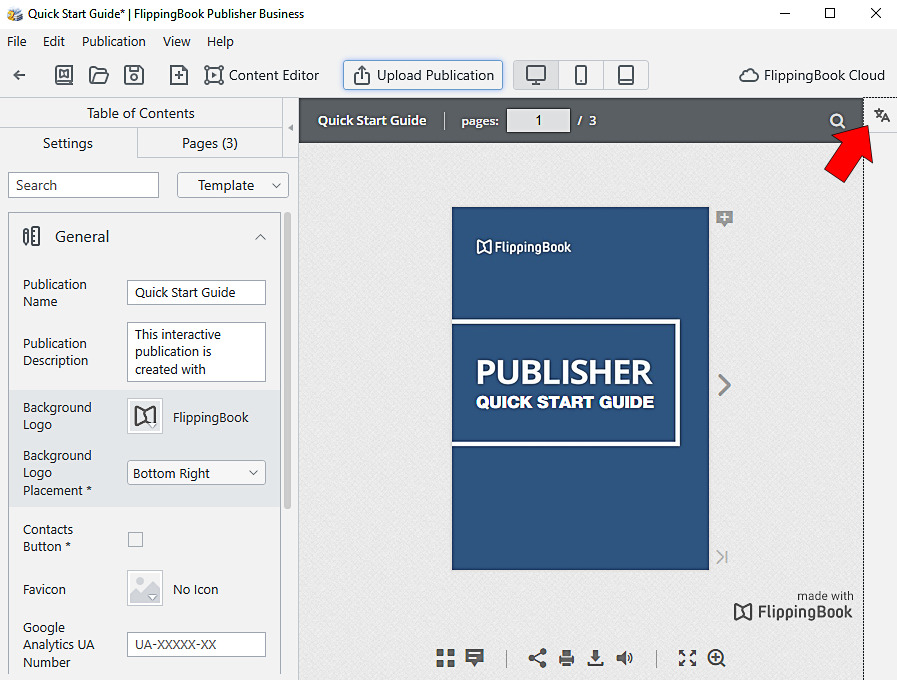Click the Quick Start Guide title in preview
The height and width of the screenshot is (680, 897).
(x=372, y=121)
